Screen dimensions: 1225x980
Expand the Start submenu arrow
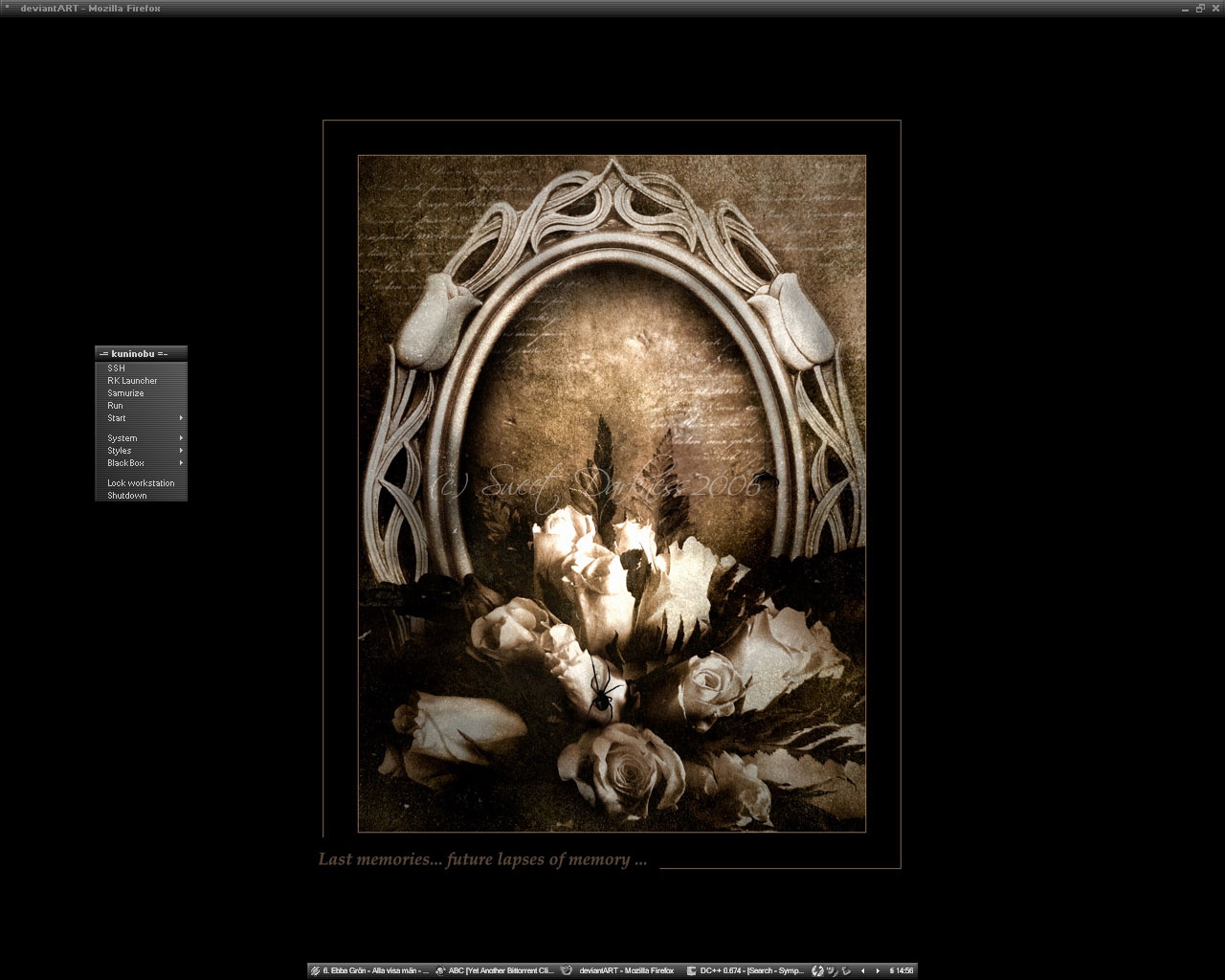point(181,418)
